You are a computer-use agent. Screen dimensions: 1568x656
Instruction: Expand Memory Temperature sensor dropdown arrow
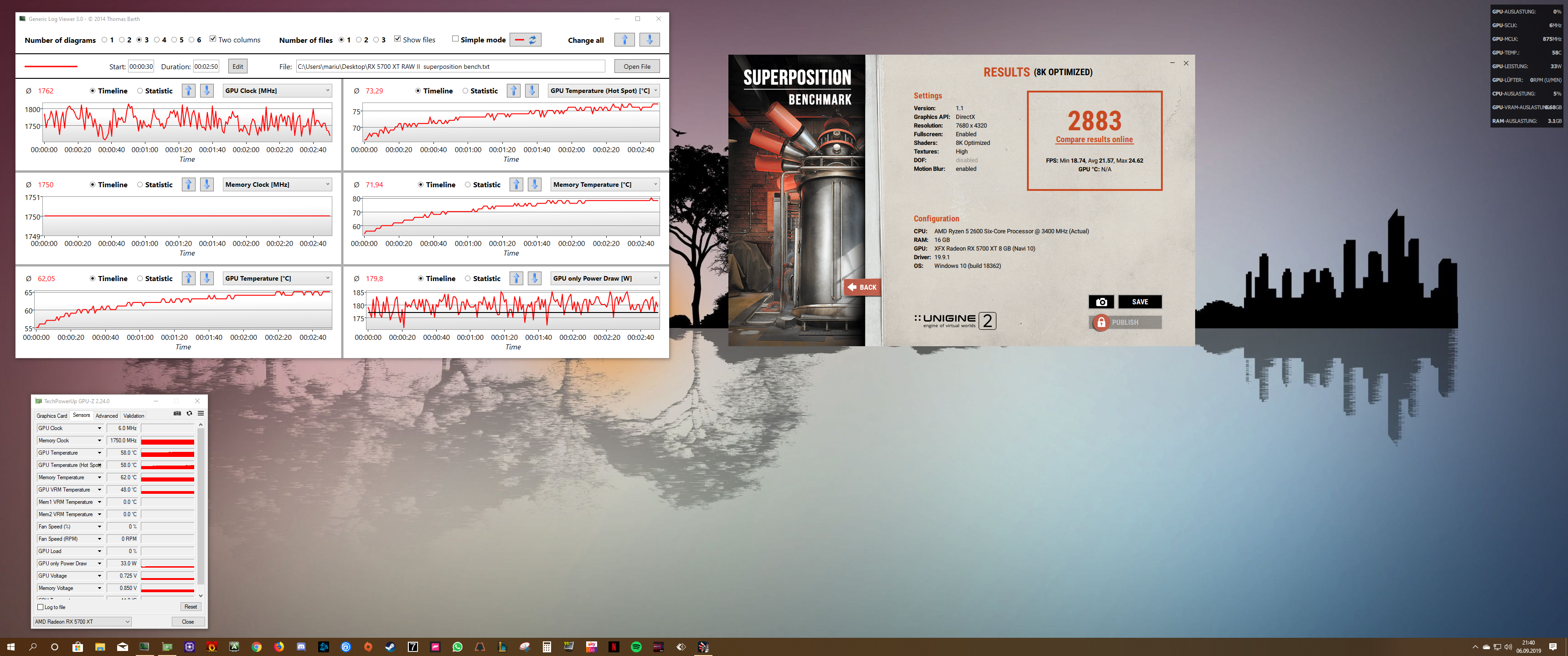click(x=99, y=477)
